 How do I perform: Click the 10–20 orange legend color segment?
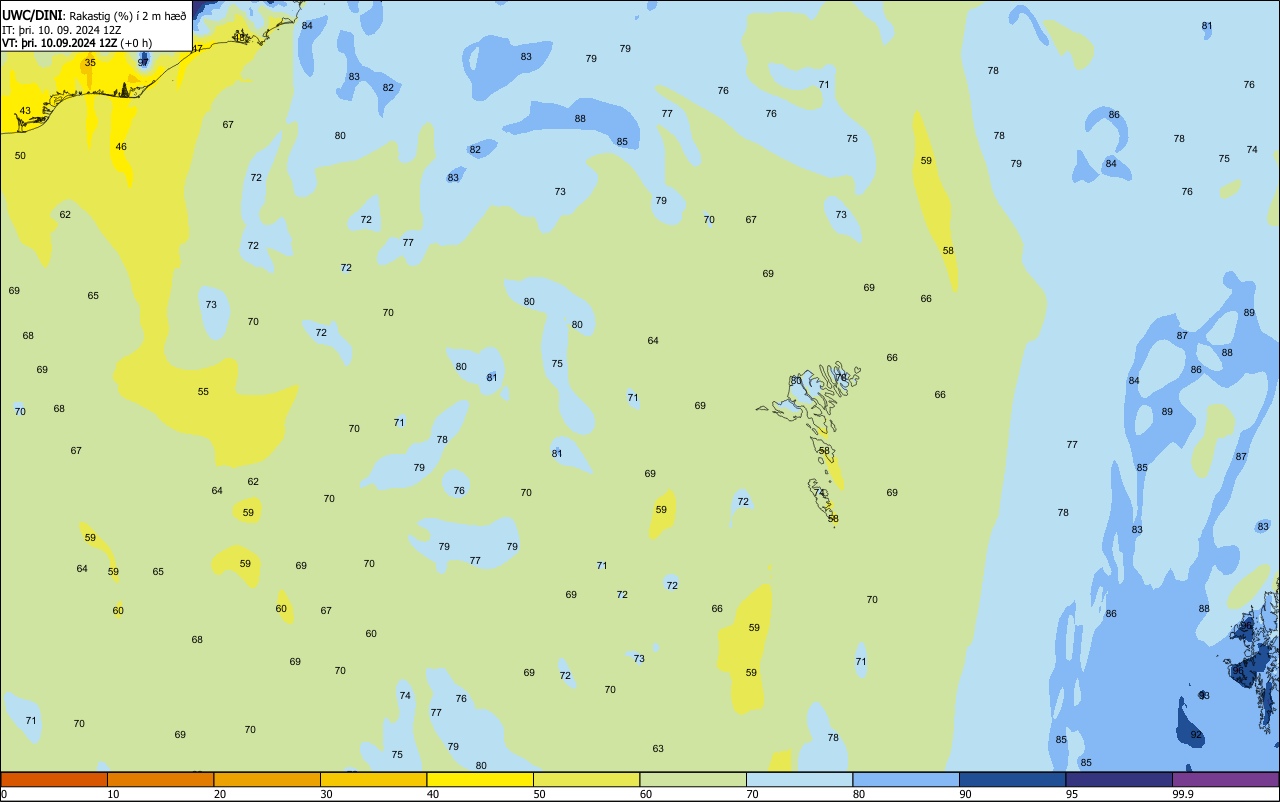pos(160,779)
